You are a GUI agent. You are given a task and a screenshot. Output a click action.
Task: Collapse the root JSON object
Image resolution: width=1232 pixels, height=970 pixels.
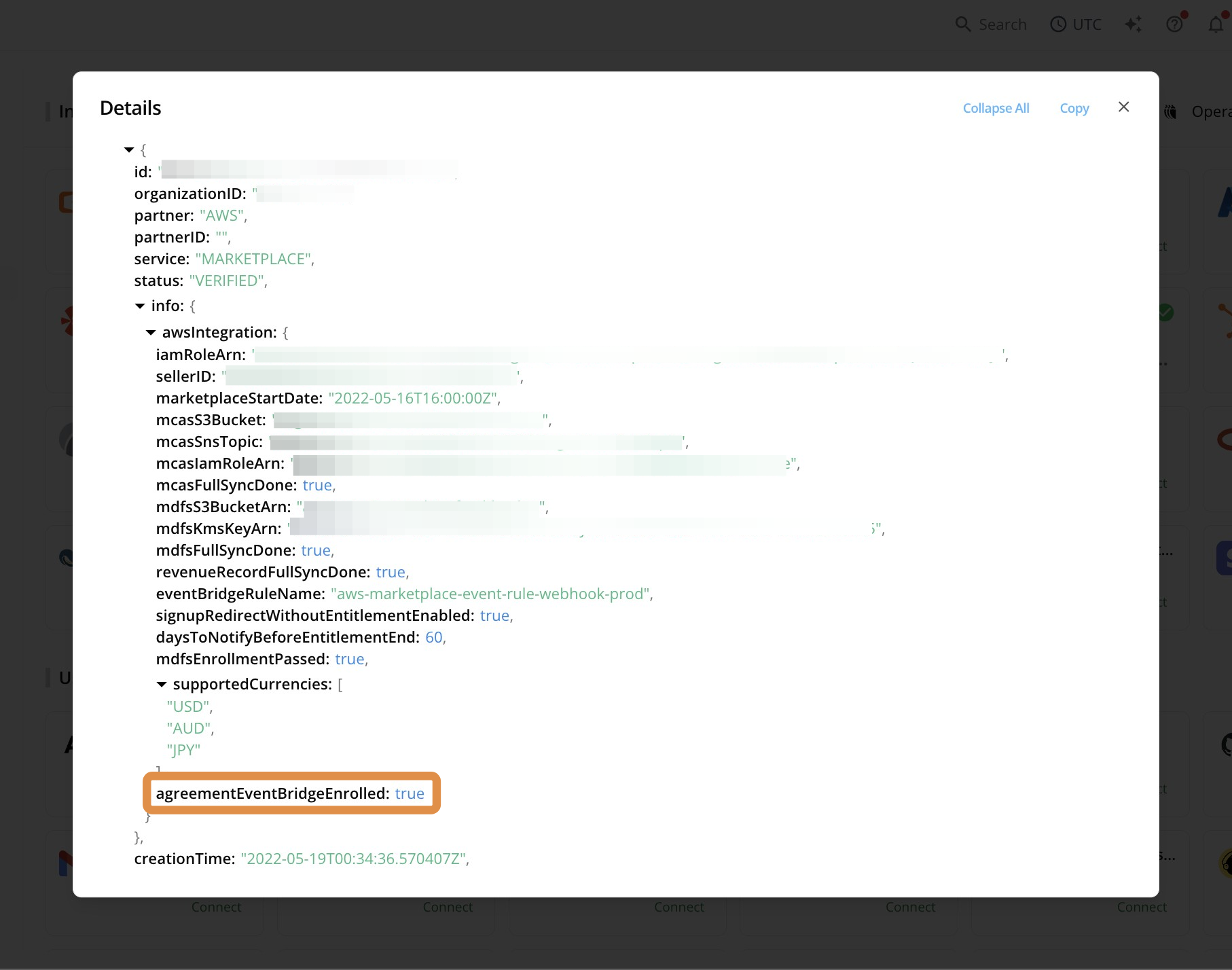coord(129,149)
